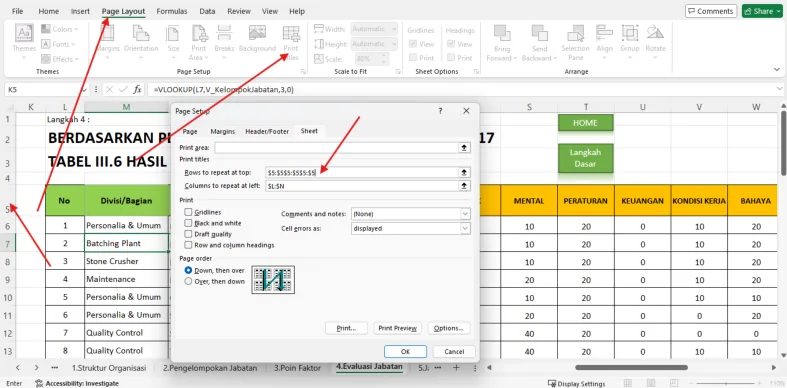Select Down, then over page order
The image size is (787, 388).
[x=188, y=270]
